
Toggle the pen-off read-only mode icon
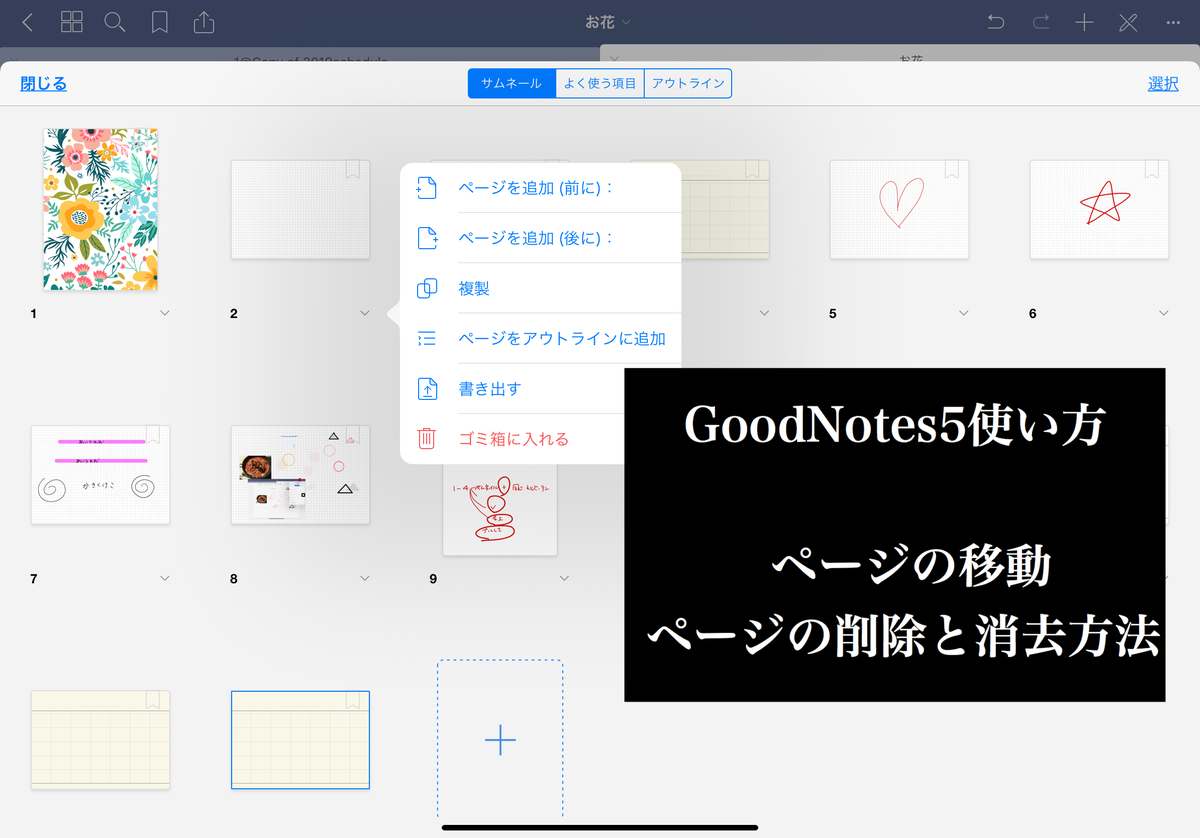point(1129,22)
